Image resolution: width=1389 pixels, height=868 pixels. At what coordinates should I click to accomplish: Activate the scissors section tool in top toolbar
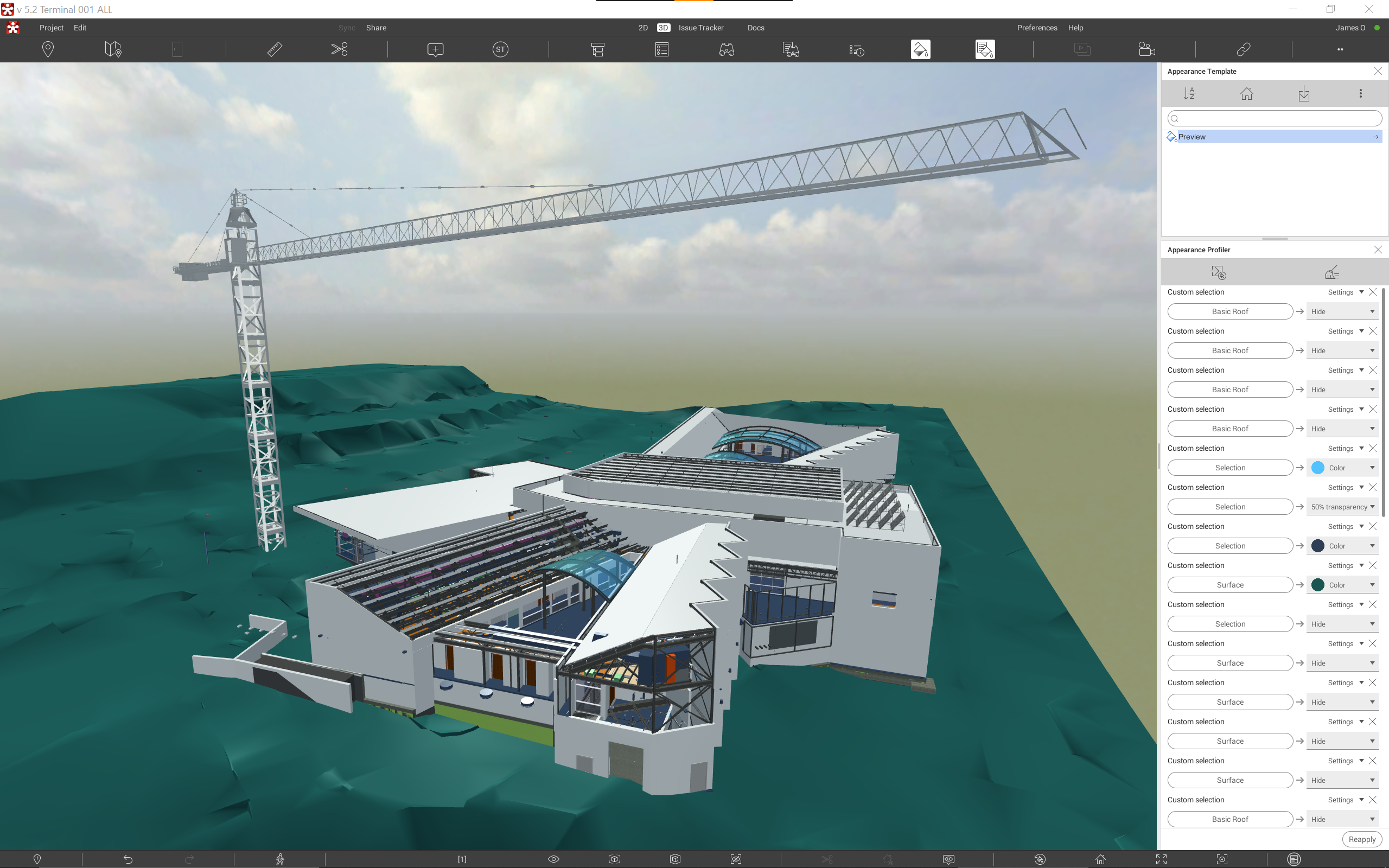tap(339, 49)
